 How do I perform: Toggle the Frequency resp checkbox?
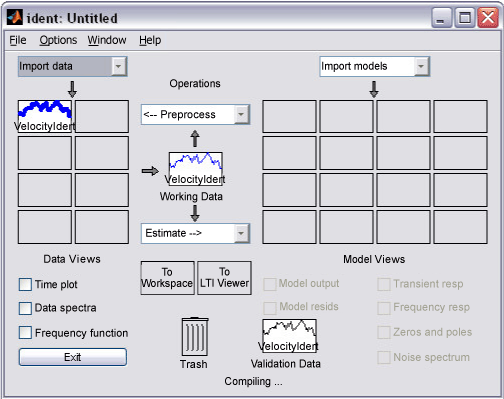(x=384, y=308)
